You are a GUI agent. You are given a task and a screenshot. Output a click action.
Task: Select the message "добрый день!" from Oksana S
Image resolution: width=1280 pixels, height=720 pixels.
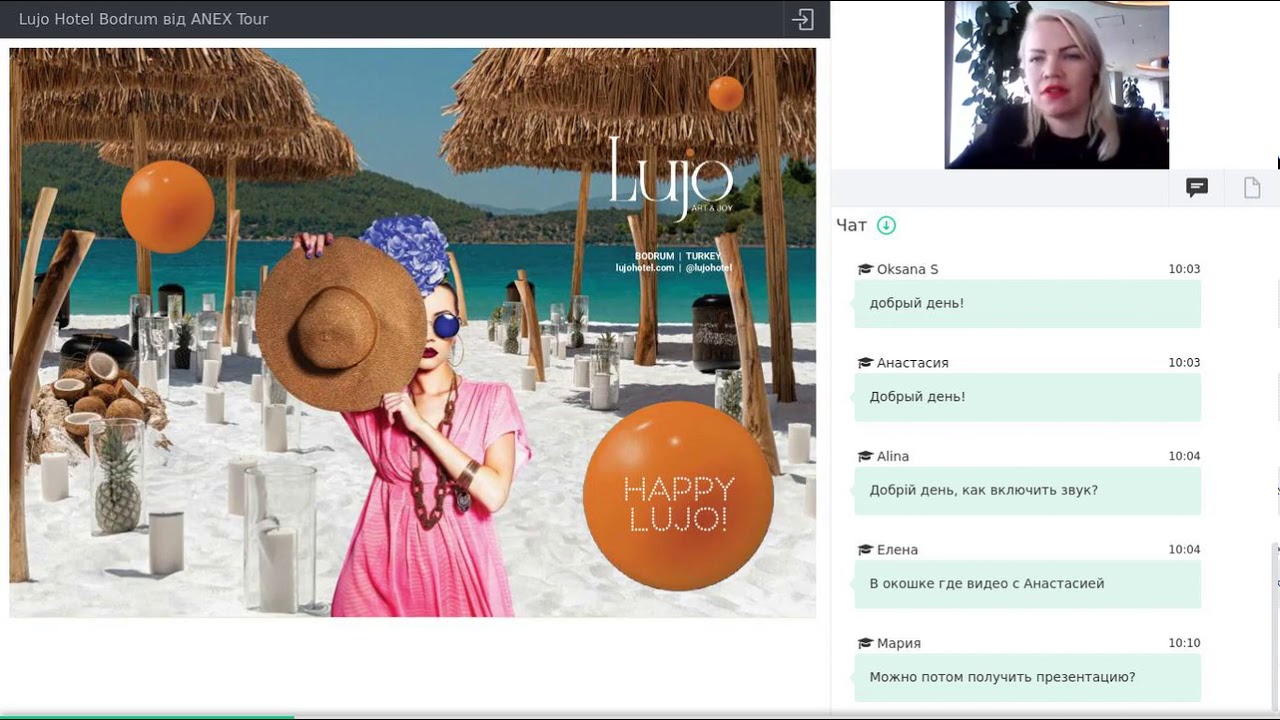(x=1027, y=303)
